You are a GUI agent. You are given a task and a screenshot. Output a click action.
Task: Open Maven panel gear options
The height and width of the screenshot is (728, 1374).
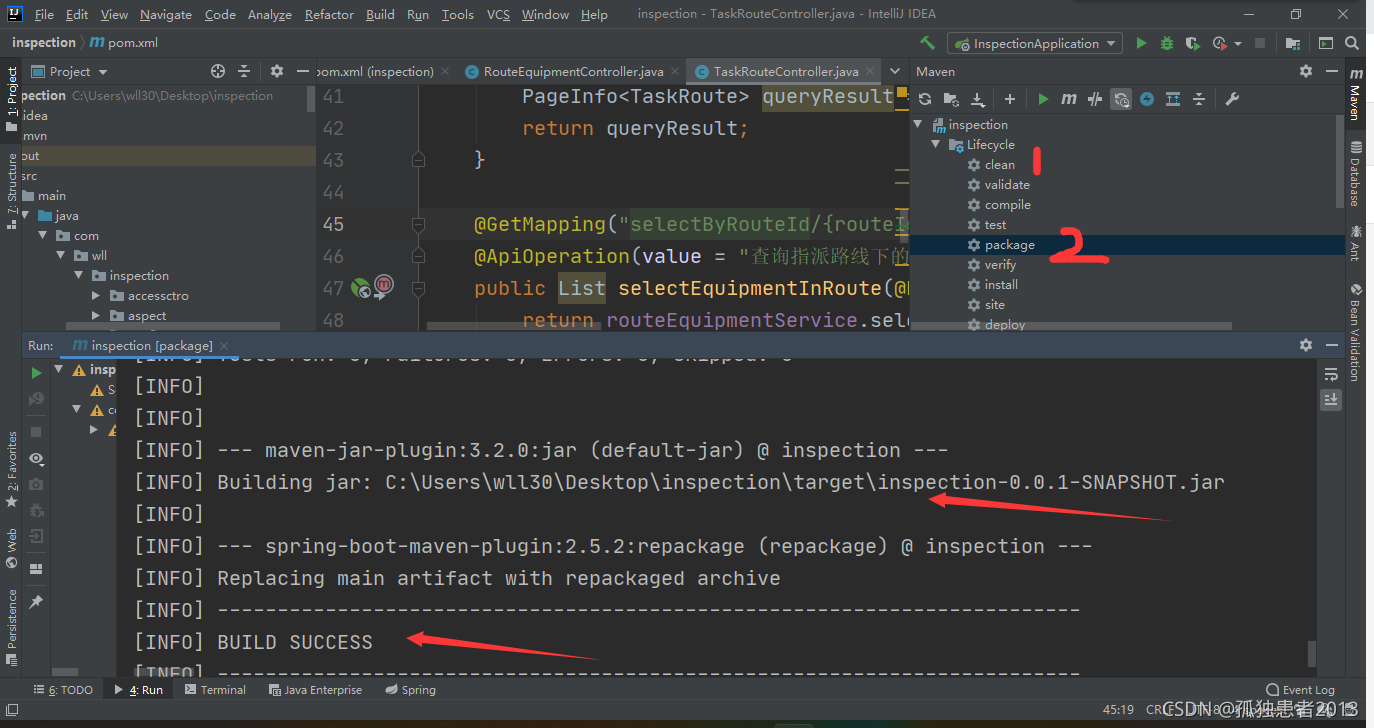tap(1305, 71)
